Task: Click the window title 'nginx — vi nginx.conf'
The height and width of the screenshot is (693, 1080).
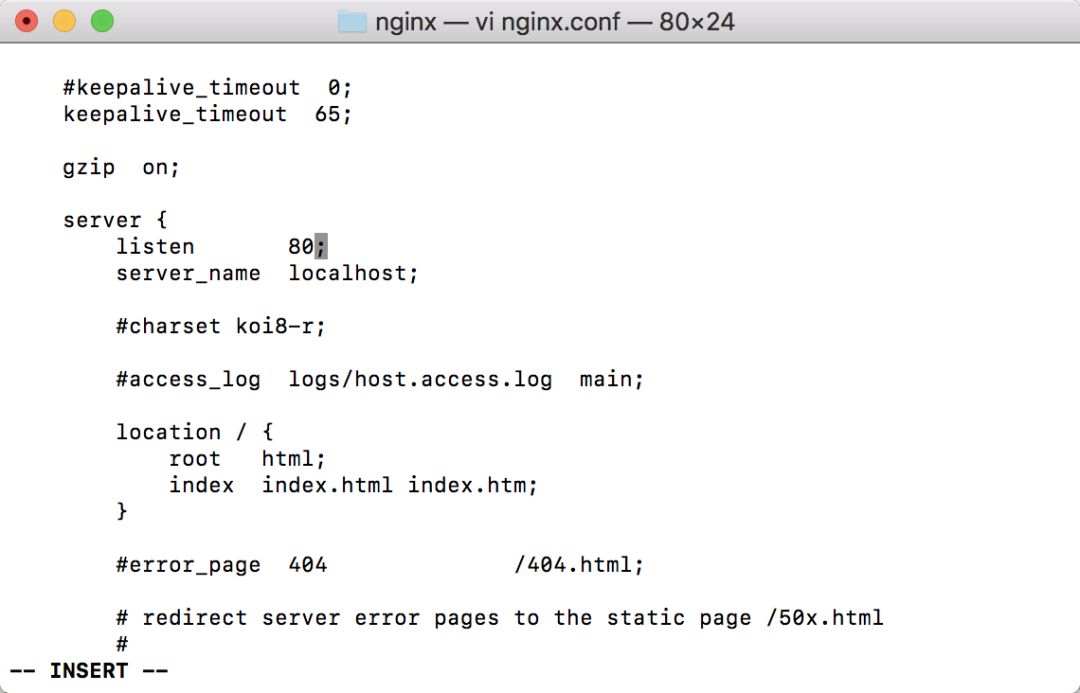Action: coord(497,22)
